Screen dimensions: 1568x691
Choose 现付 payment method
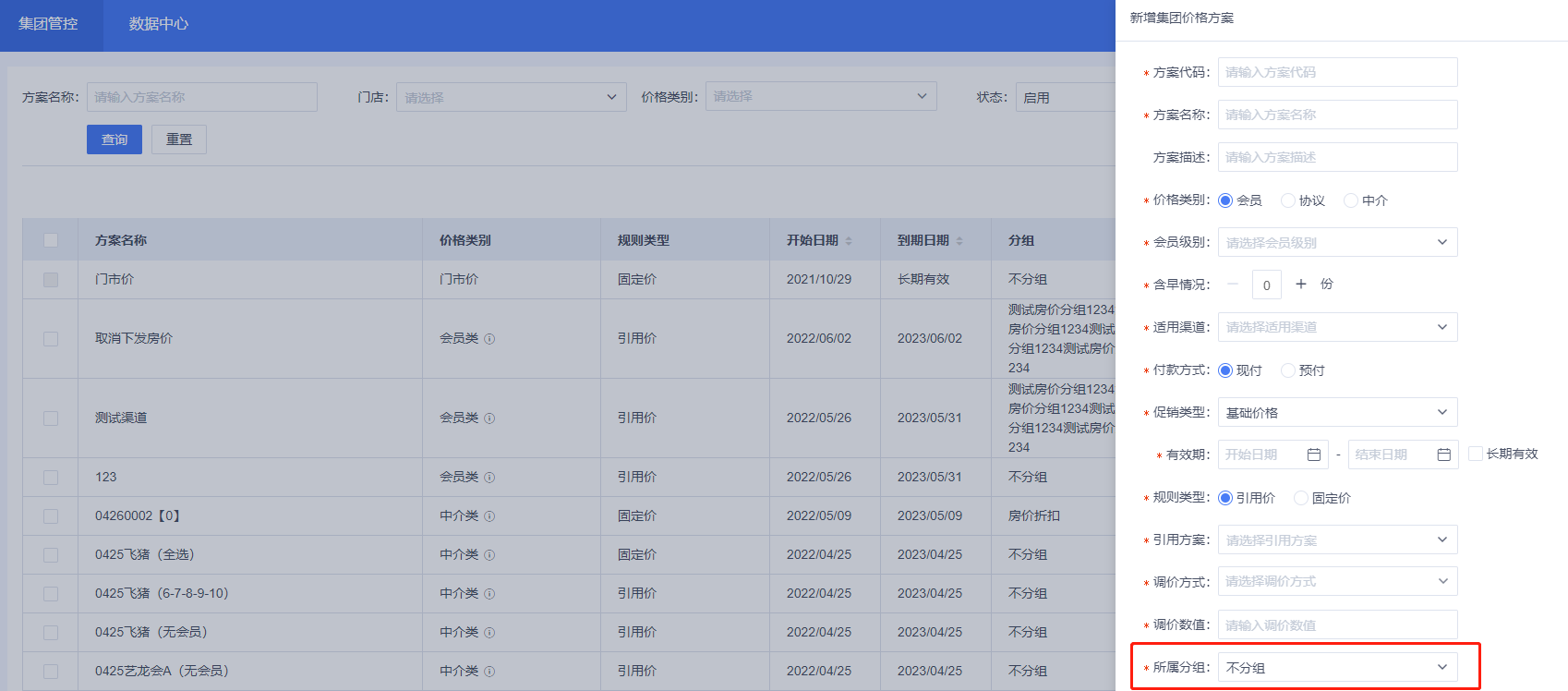pos(1225,370)
